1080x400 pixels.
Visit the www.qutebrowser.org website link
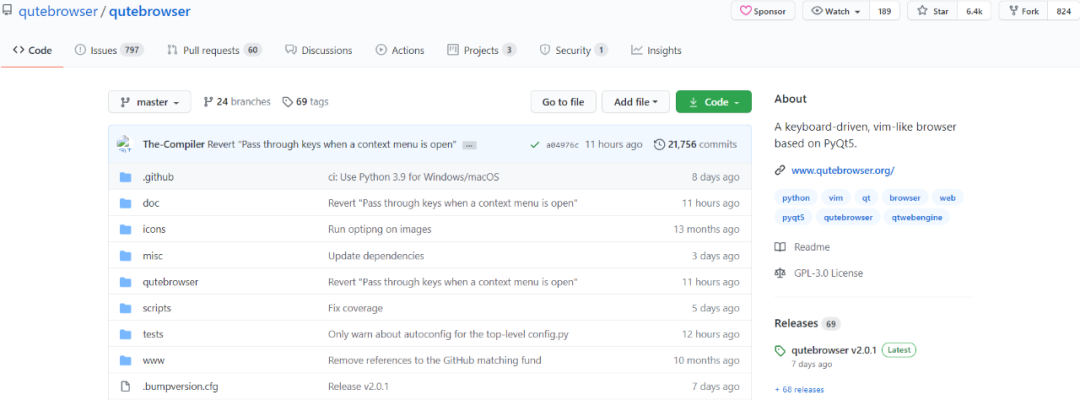coord(842,169)
